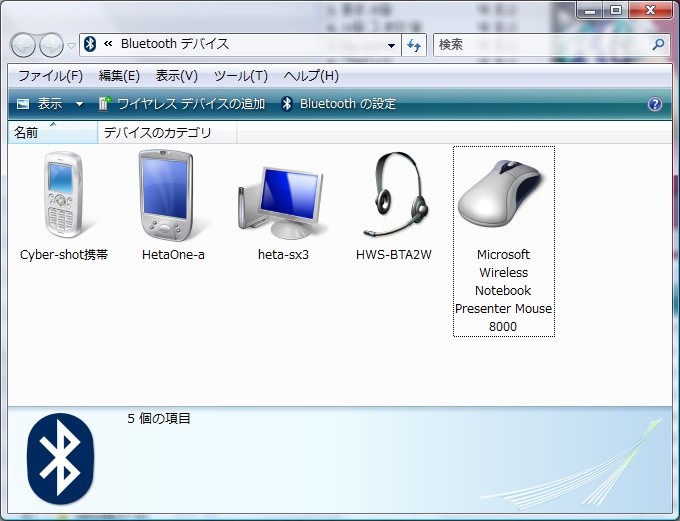
Task: Click the forward navigation arrow
Action: click(x=51, y=45)
